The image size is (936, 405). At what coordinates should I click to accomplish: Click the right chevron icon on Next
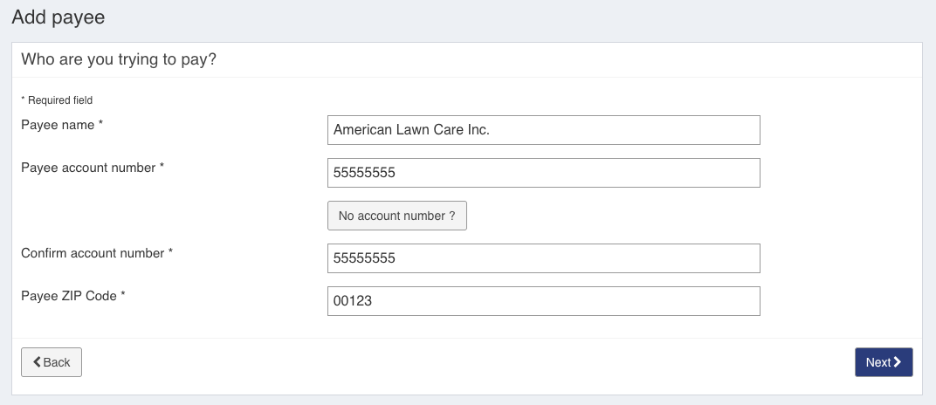897,362
